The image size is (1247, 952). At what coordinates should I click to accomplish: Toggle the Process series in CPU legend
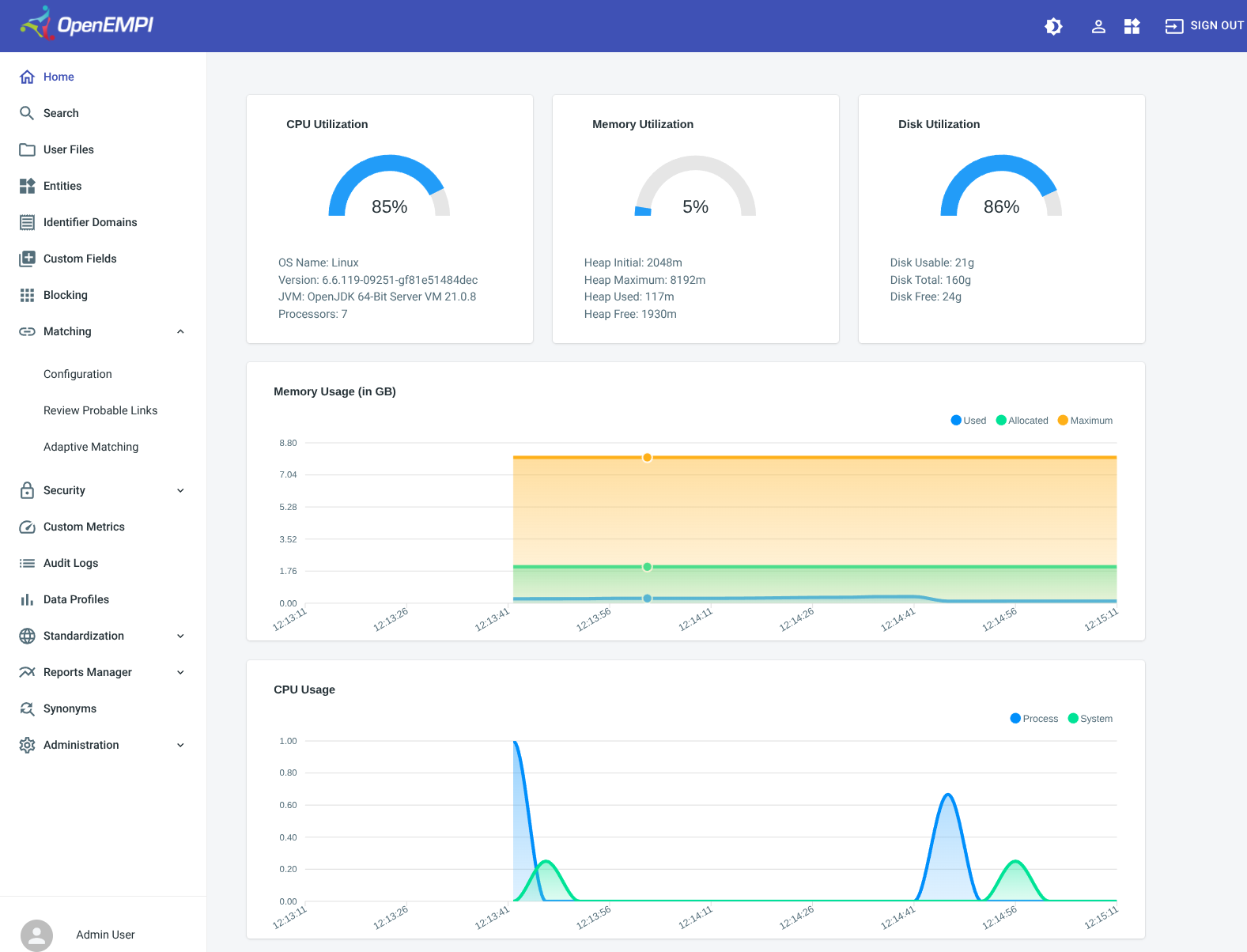click(1034, 719)
